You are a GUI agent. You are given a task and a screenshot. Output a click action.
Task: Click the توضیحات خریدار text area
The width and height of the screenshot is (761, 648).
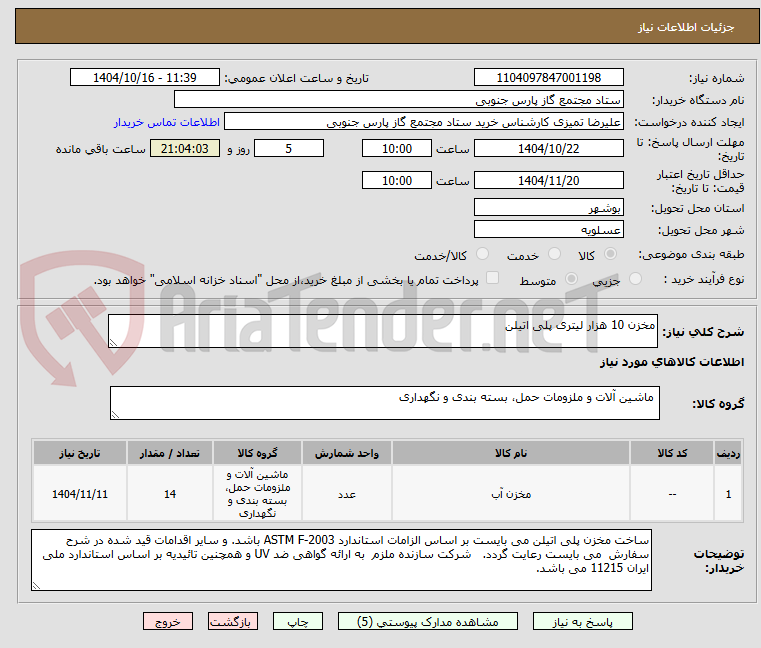(x=341, y=560)
